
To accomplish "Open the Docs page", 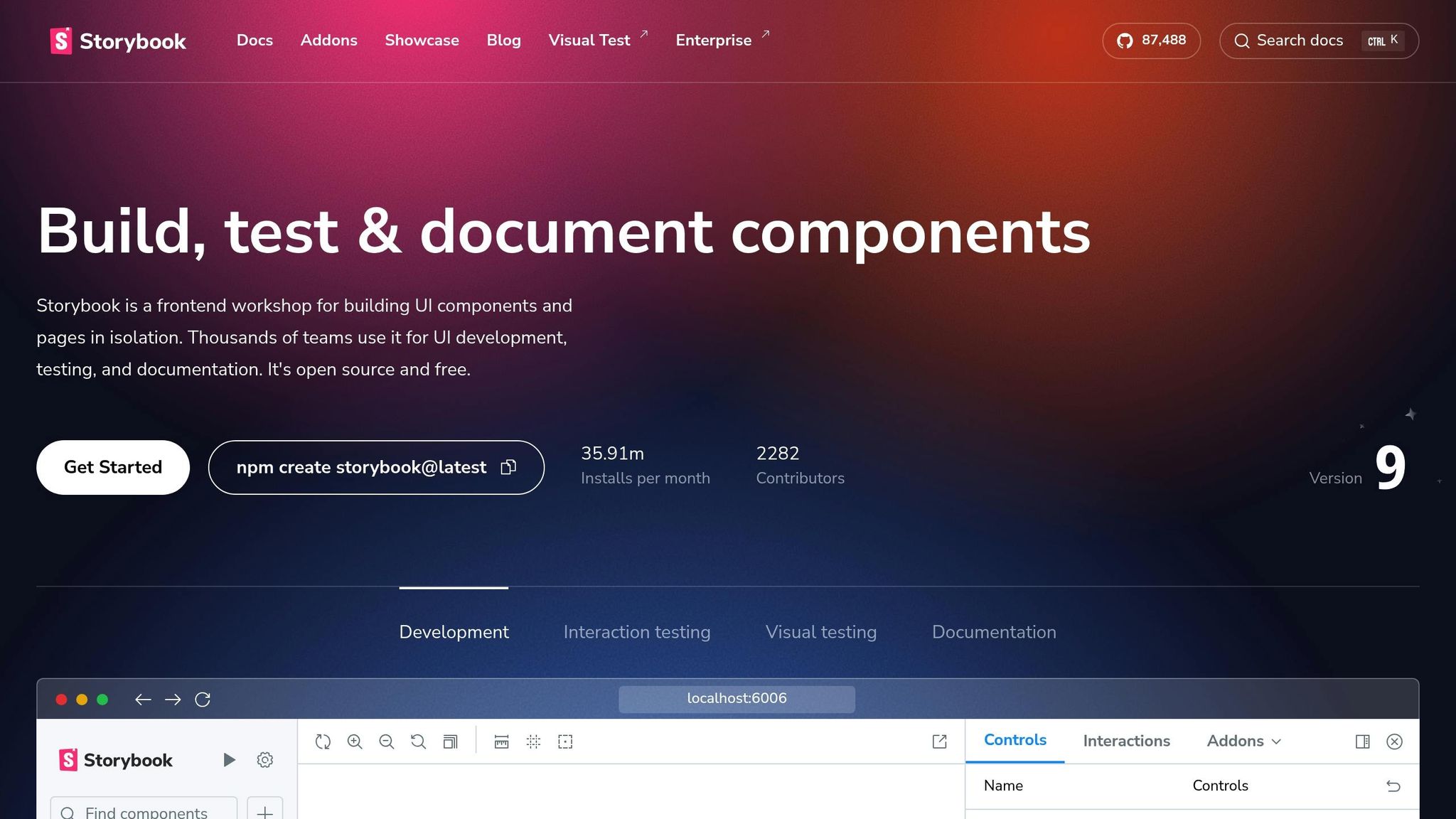I will [255, 41].
